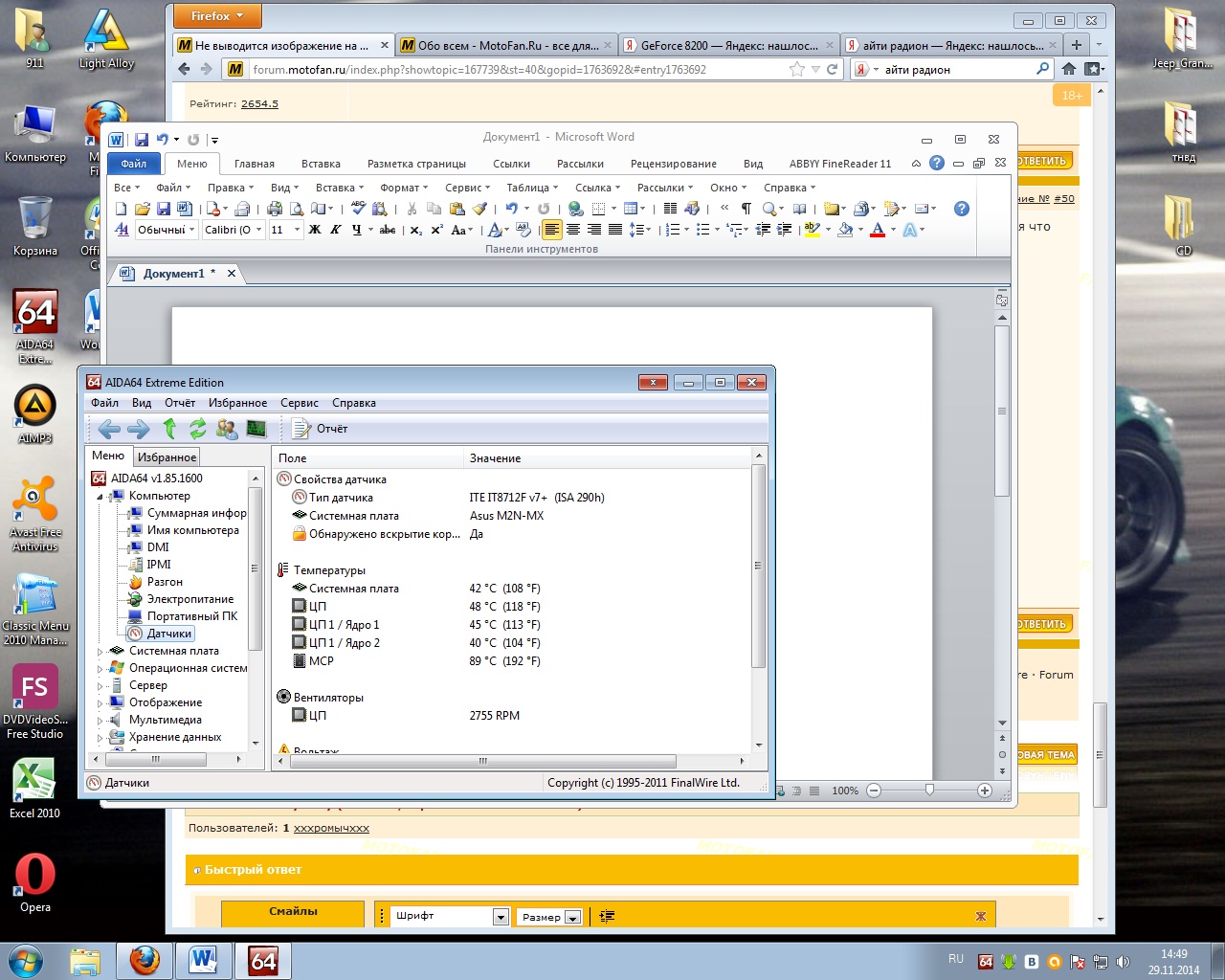Viewport: 1225px width, 980px height.
Task: Click the Firefox Home icon
Action: point(1069,69)
